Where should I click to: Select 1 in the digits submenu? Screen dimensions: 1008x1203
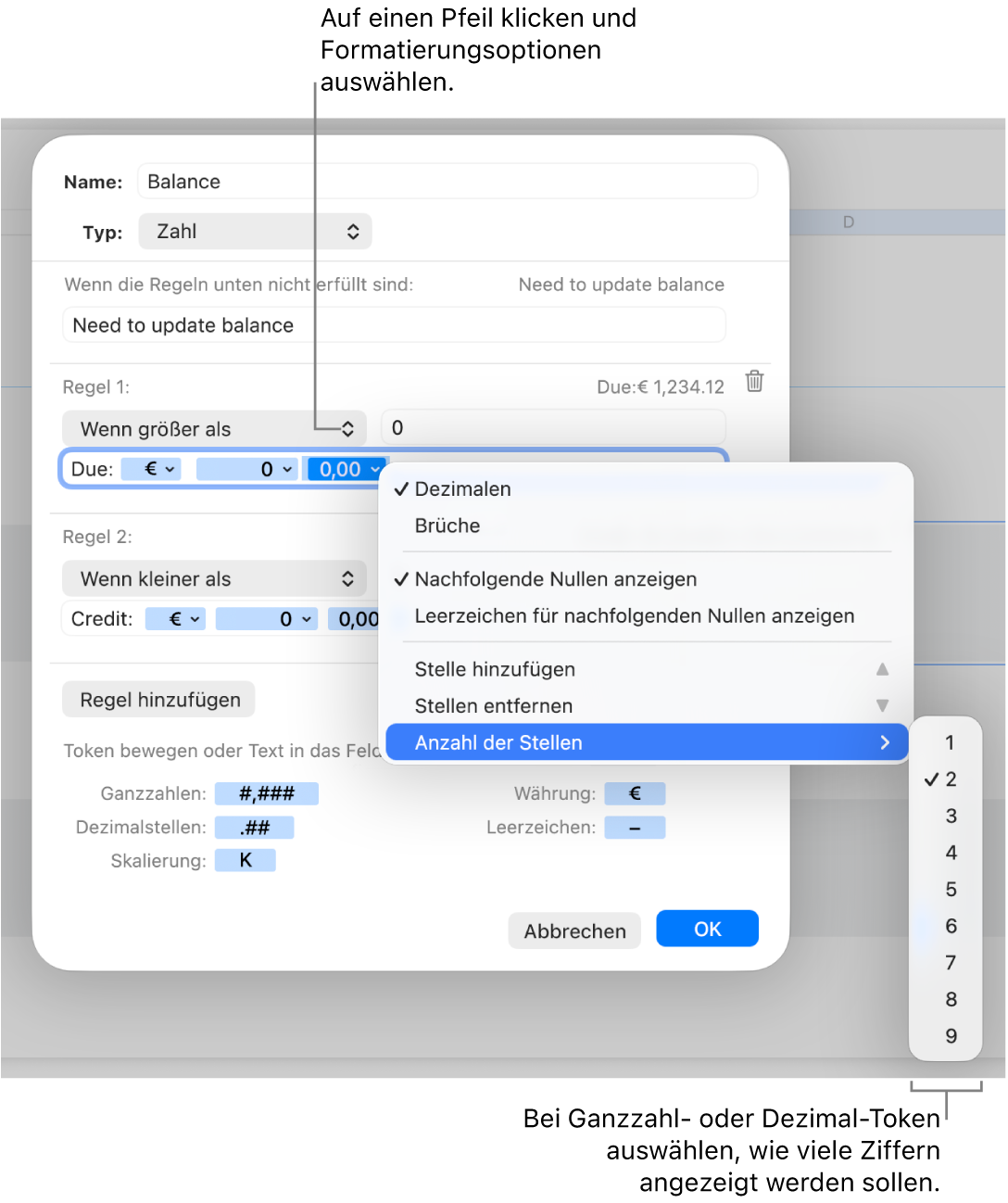point(946,743)
